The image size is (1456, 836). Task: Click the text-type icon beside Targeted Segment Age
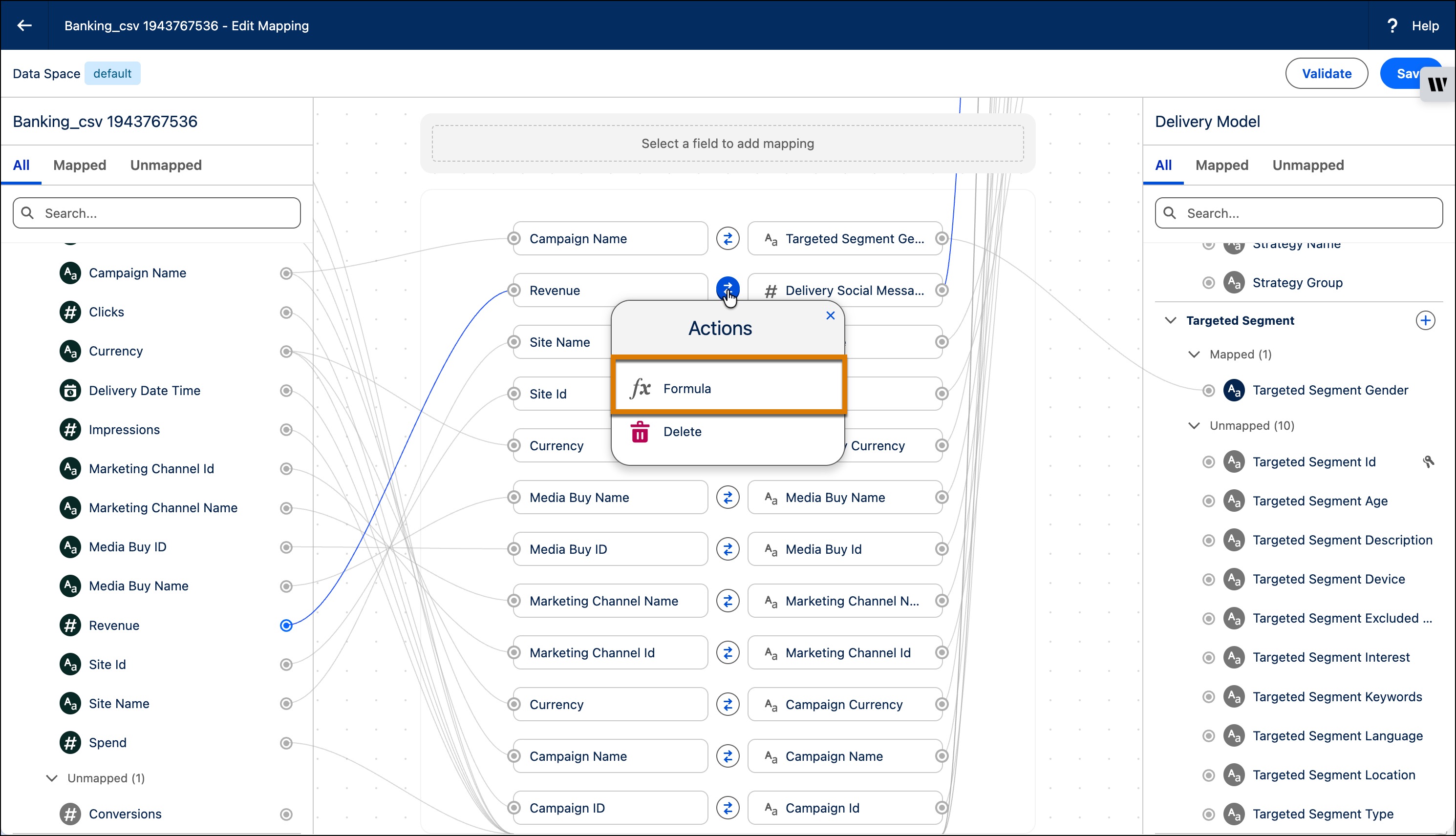coord(1234,501)
